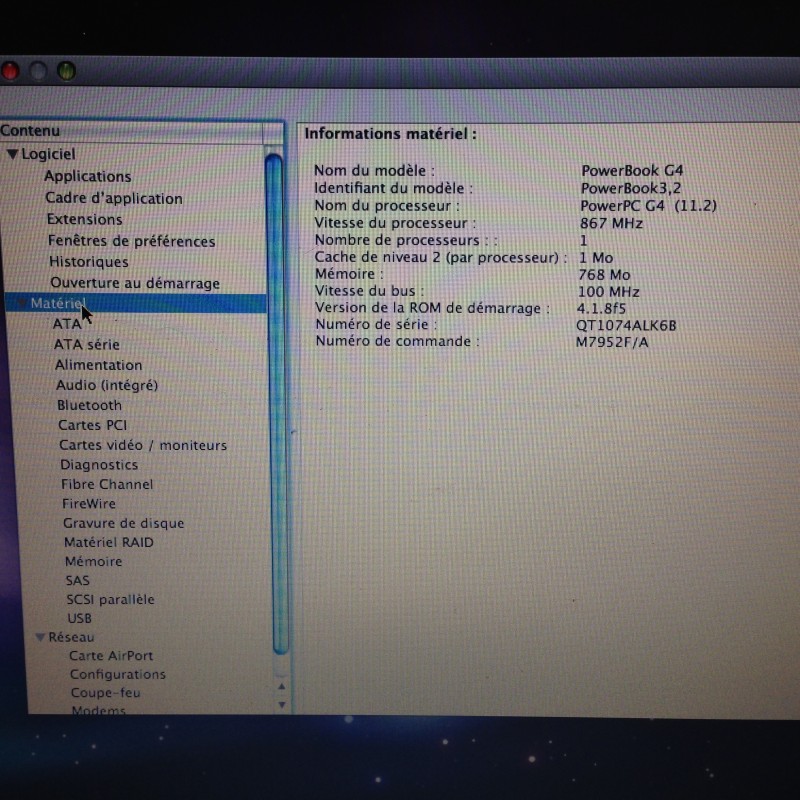Open FireWire entry
The height and width of the screenshot is (800, 800).
point(89,504)
